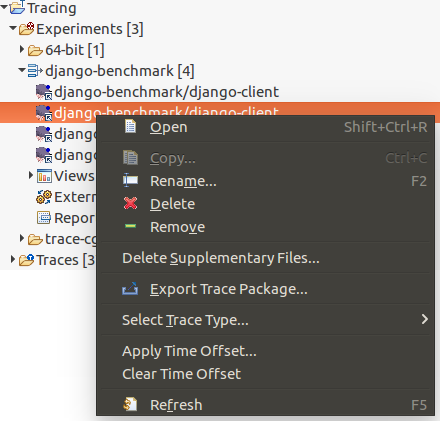Screen dimensions: 440x421
Task: Click the yellow-green Remove dash icon
Action: pyautogui.click(x=130, y=226)
